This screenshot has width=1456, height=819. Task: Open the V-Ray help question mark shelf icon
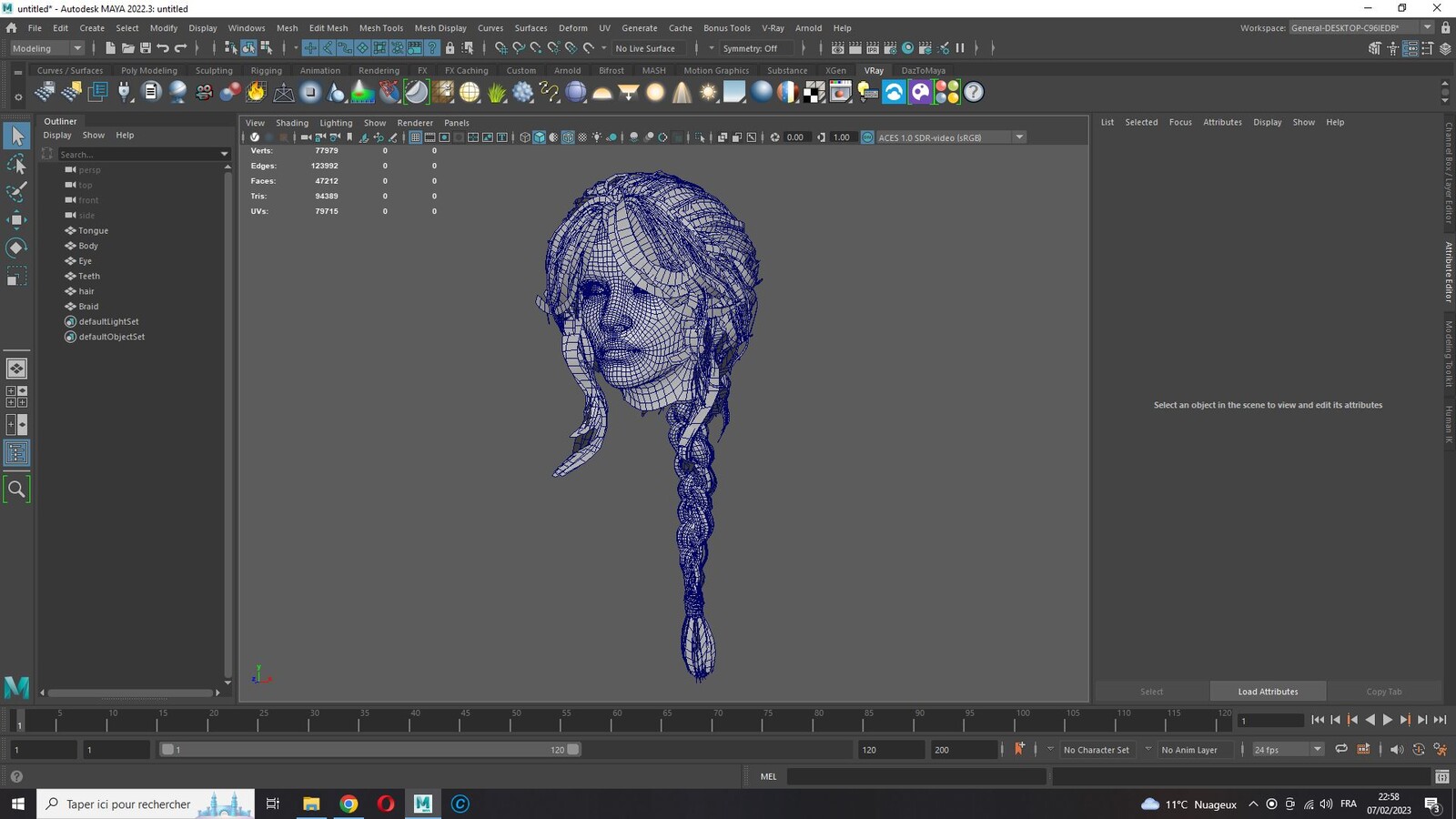point(974,92)
